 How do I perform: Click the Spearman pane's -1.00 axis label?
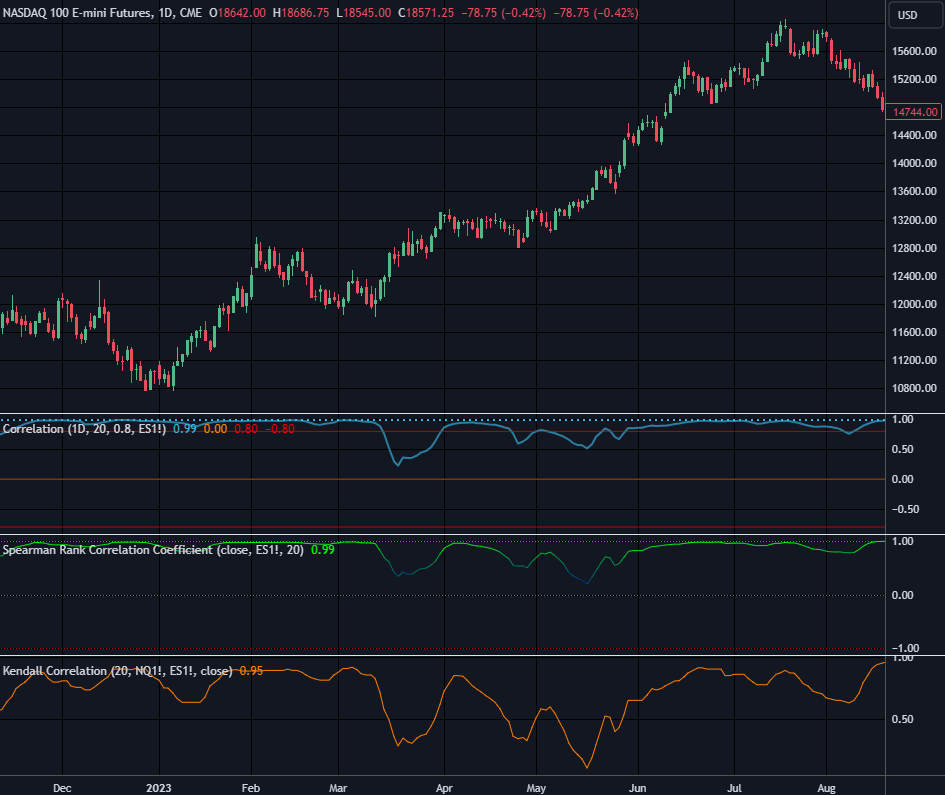coord(905,648)
